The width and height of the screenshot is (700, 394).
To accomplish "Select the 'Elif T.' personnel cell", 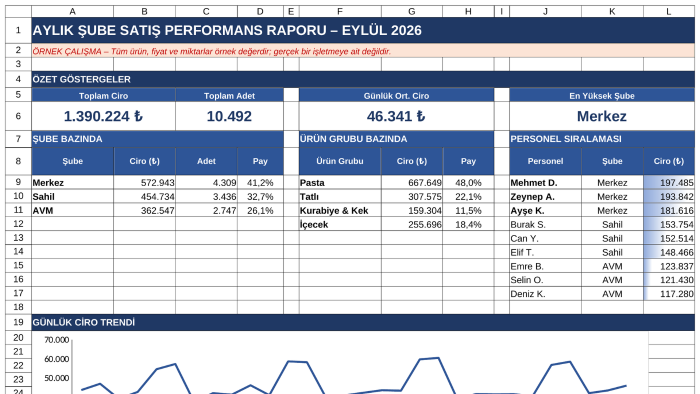I will coord(545,252).
